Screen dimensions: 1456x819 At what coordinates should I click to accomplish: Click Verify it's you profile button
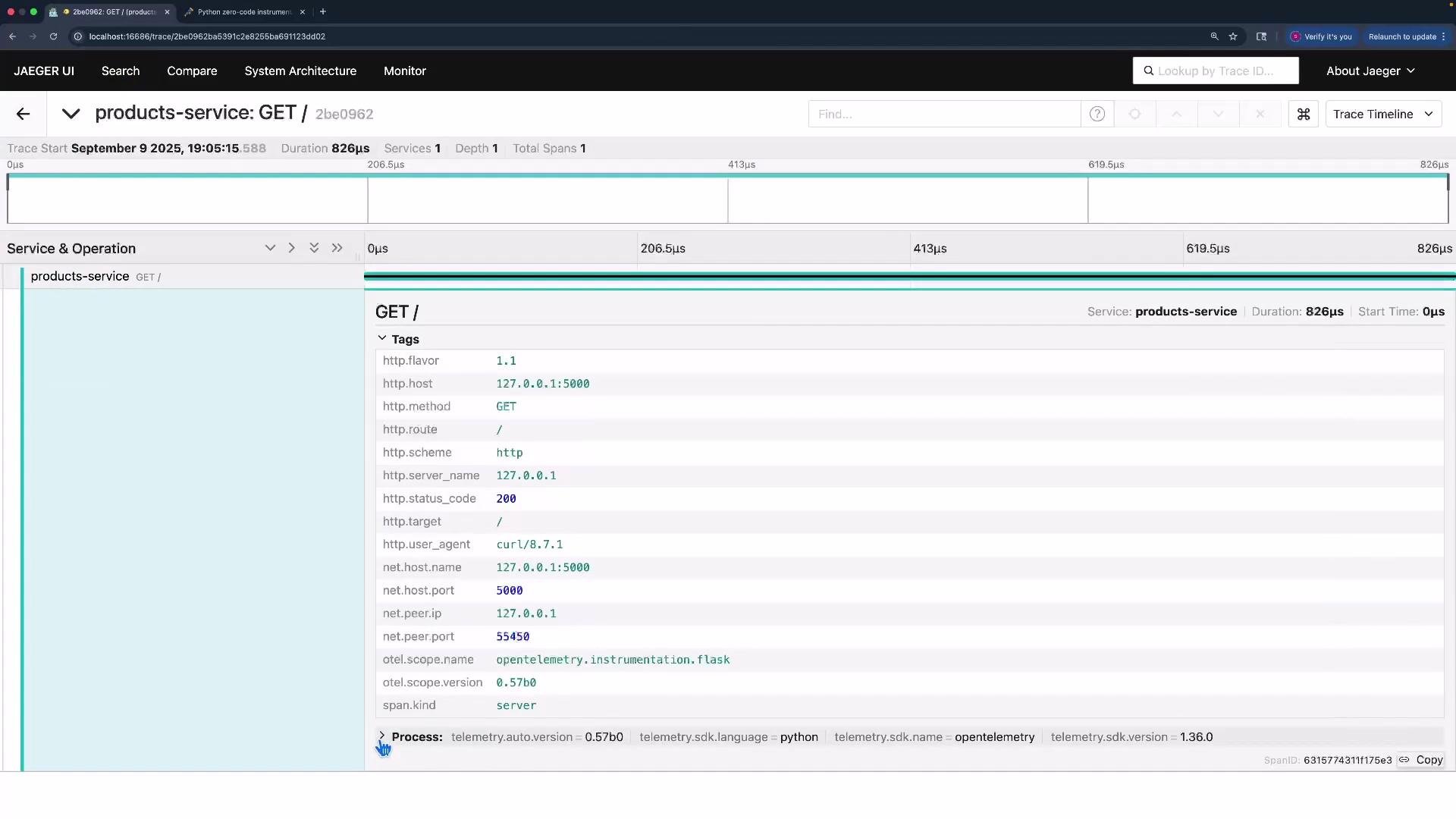point(1322,36)
